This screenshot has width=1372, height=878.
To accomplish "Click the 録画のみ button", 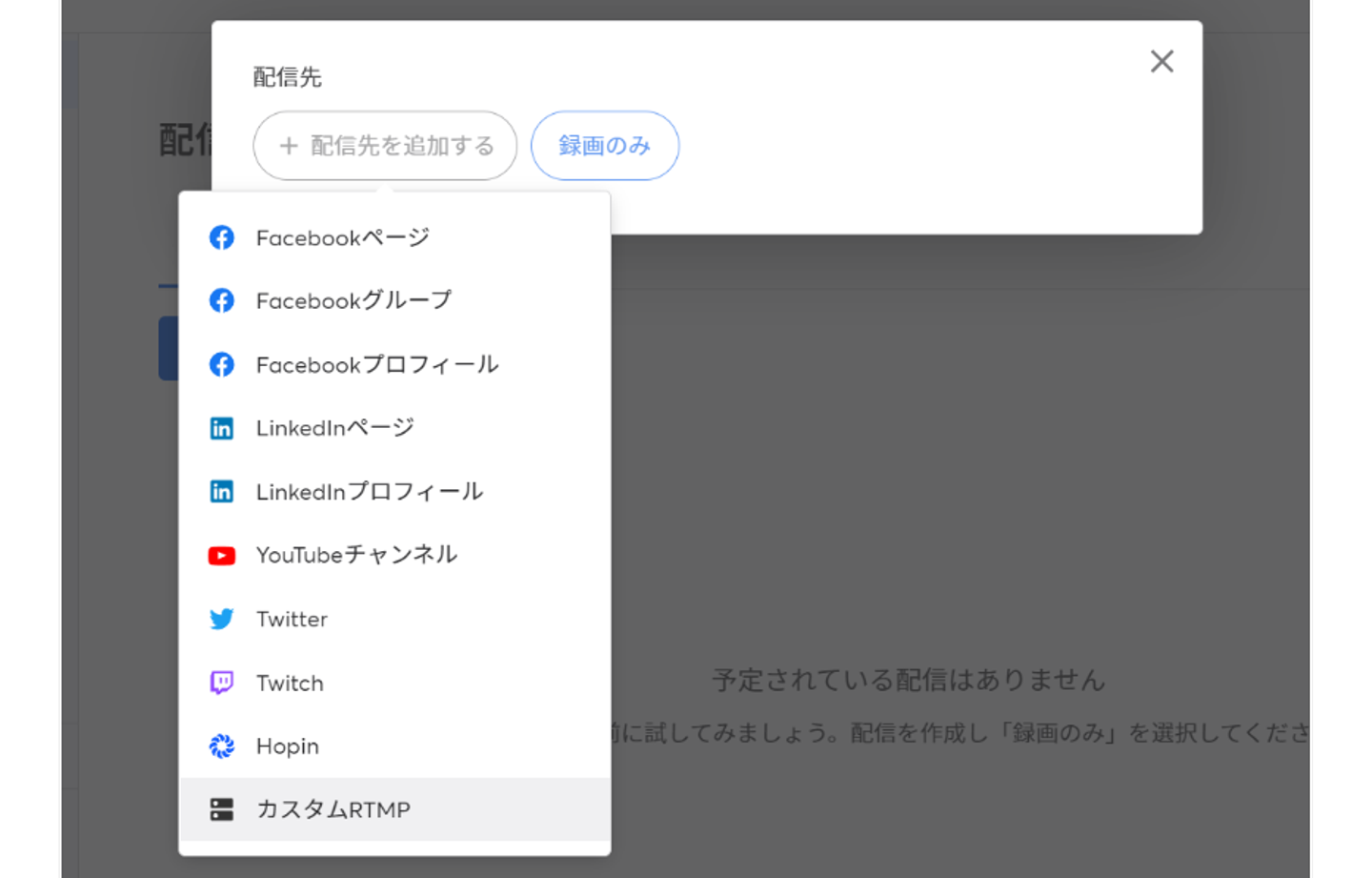I will click(605, 146).
